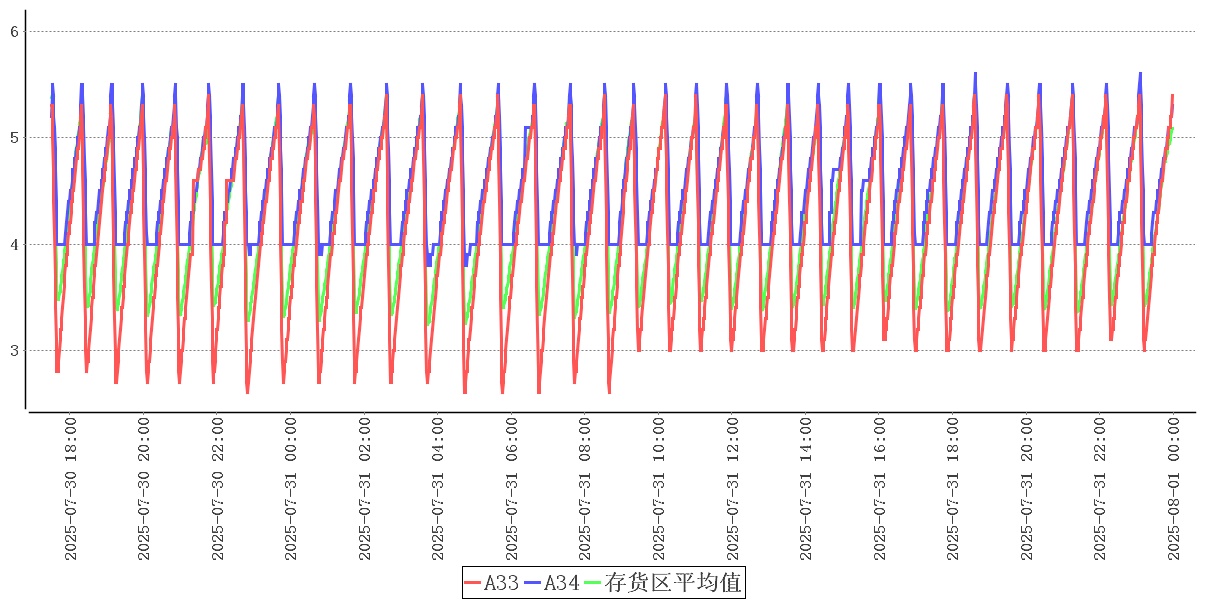Screen dimensions: 1207x600
Task: Click the blue A34 legend line swatch
Action: coord(532,582)
